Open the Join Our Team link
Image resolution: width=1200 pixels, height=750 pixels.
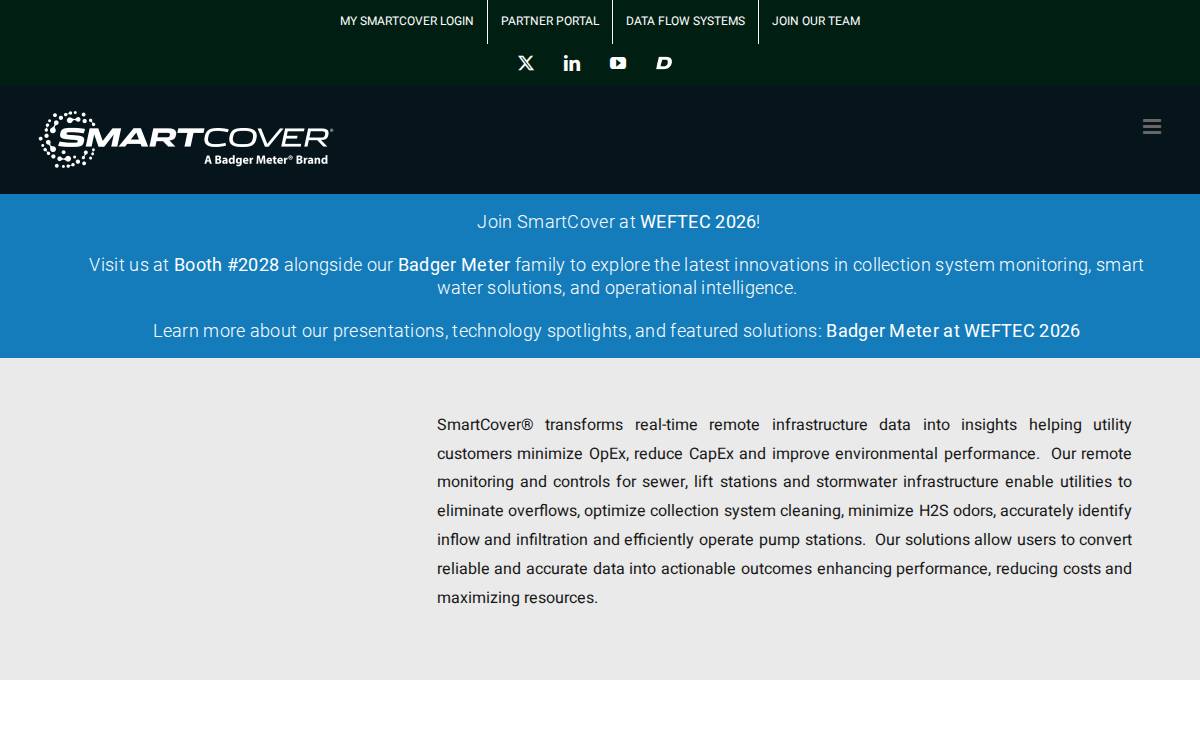pos(816,21)
